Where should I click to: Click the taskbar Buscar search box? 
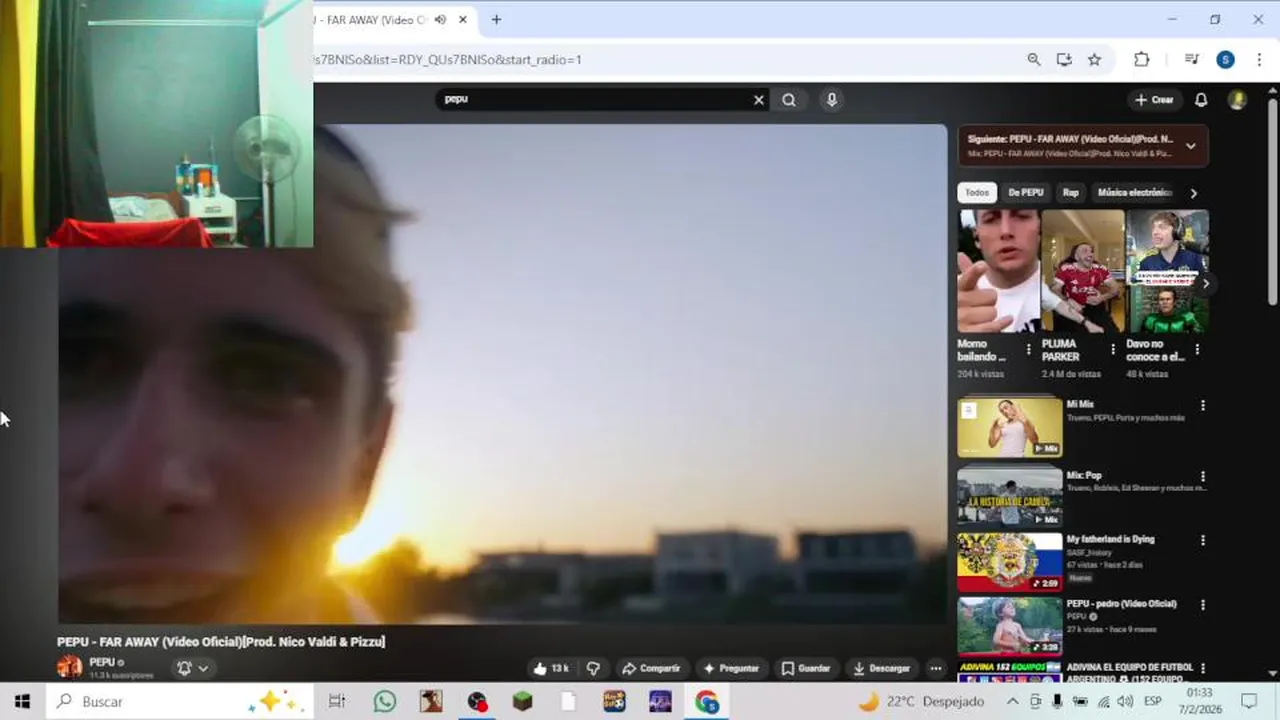pos(180,702)
